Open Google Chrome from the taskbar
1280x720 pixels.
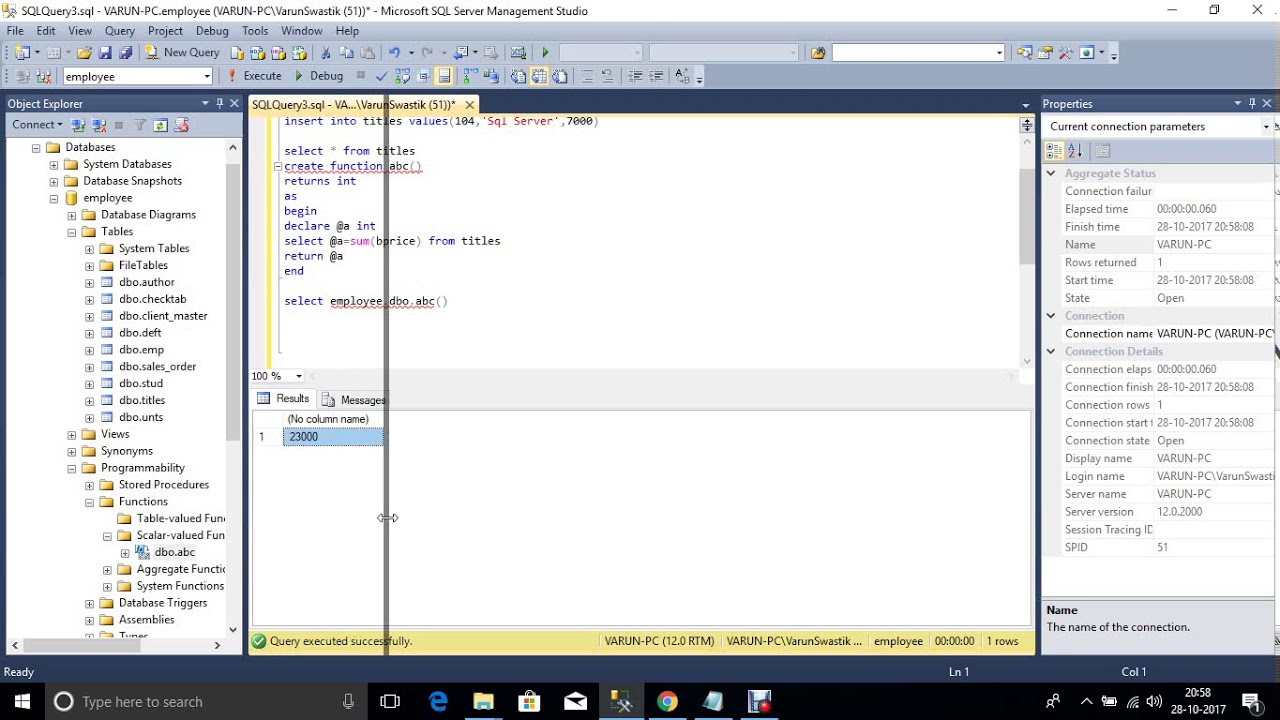pos(667,701)
